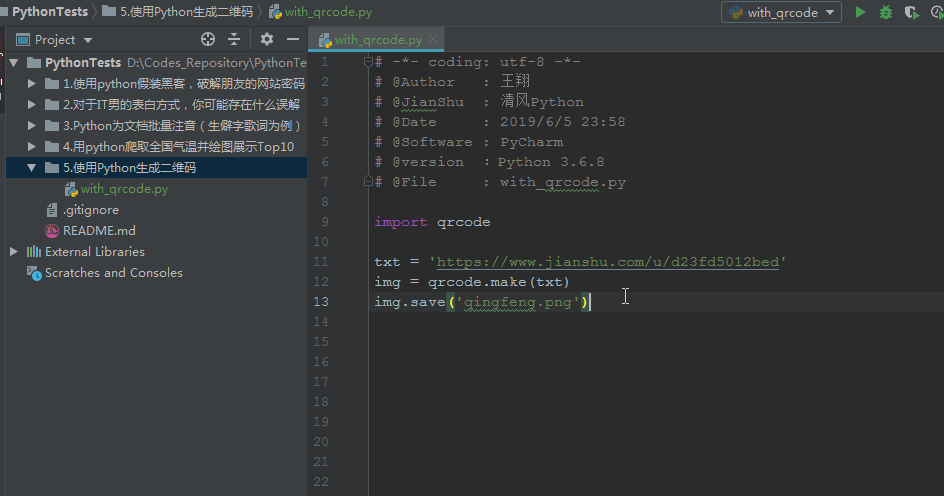Collapse the PythonTests root folder
The width and height of the screenshot is (944, 496).
pos(14,63)
